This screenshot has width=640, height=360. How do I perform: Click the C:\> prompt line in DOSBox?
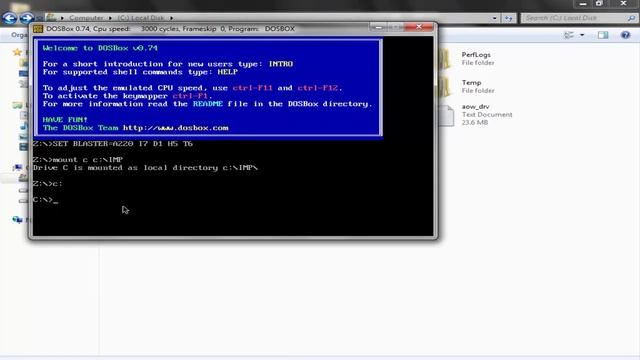pos(45,200)
